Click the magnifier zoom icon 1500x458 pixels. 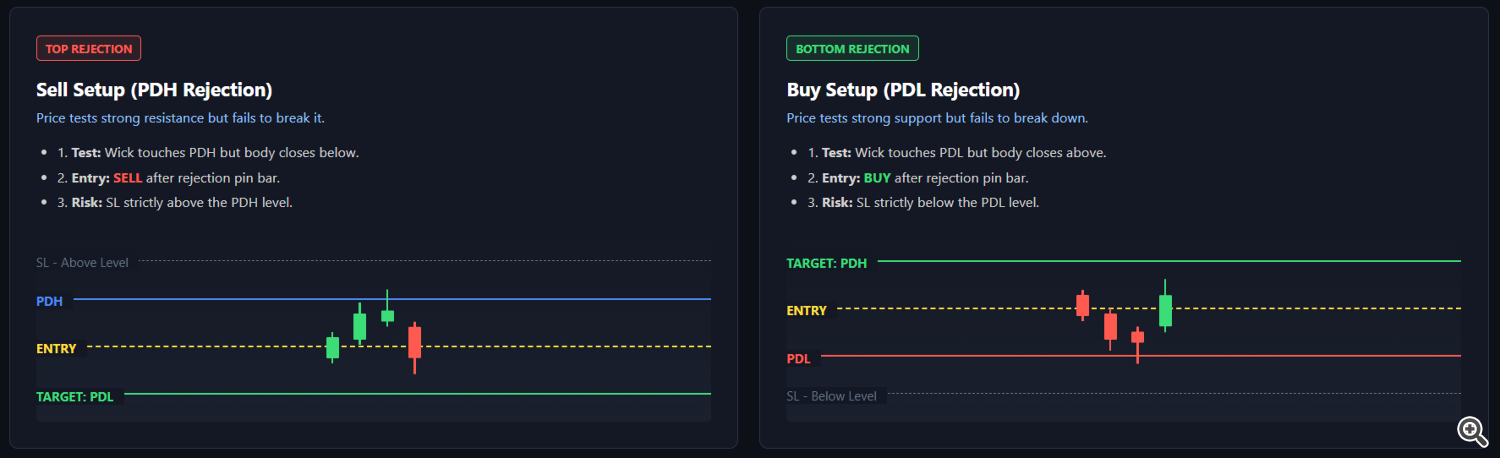[1472, 430]
